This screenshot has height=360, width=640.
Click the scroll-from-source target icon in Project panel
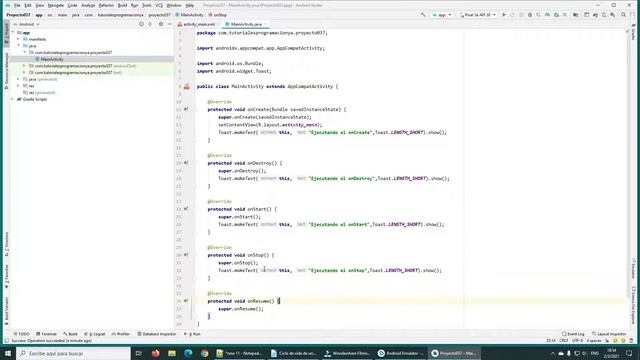click(141, 24)
